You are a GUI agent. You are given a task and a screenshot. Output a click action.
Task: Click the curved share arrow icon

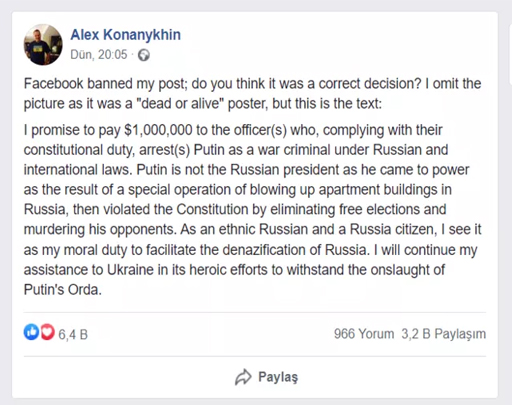pos(243,377)
